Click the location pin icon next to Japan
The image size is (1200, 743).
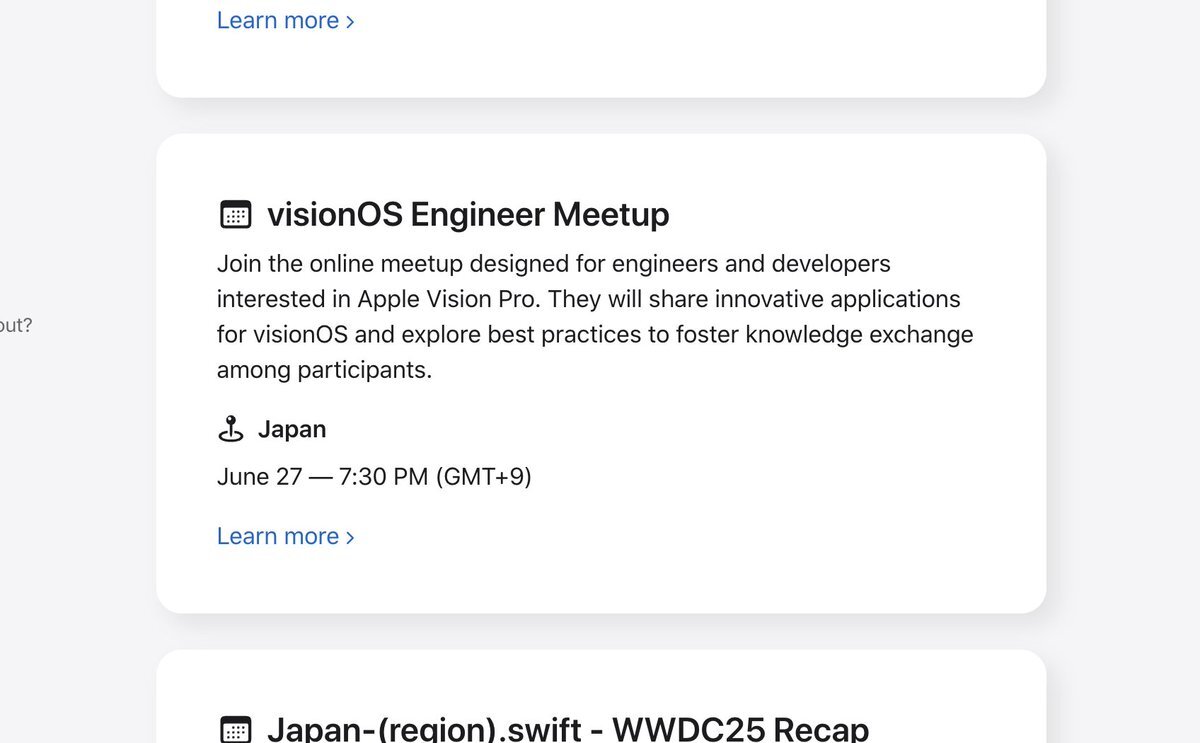(231, 429)
